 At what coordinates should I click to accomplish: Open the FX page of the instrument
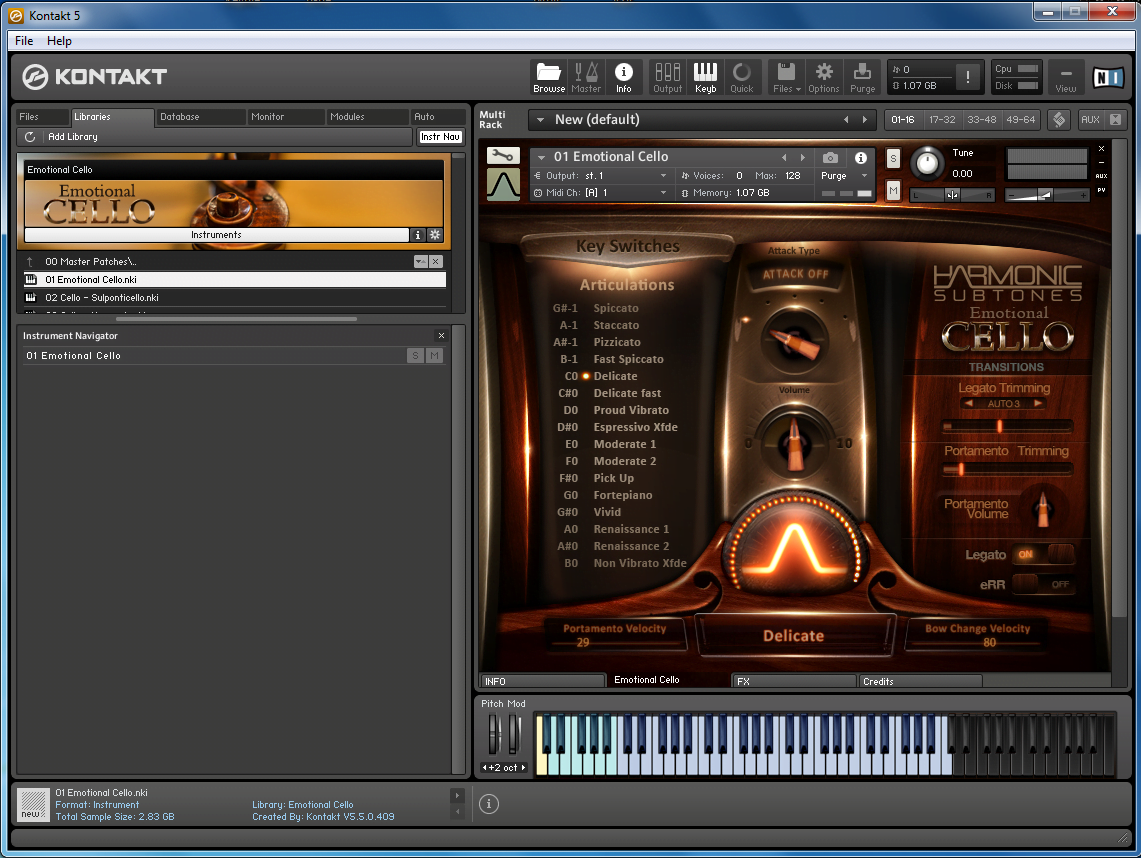point(794,681)
